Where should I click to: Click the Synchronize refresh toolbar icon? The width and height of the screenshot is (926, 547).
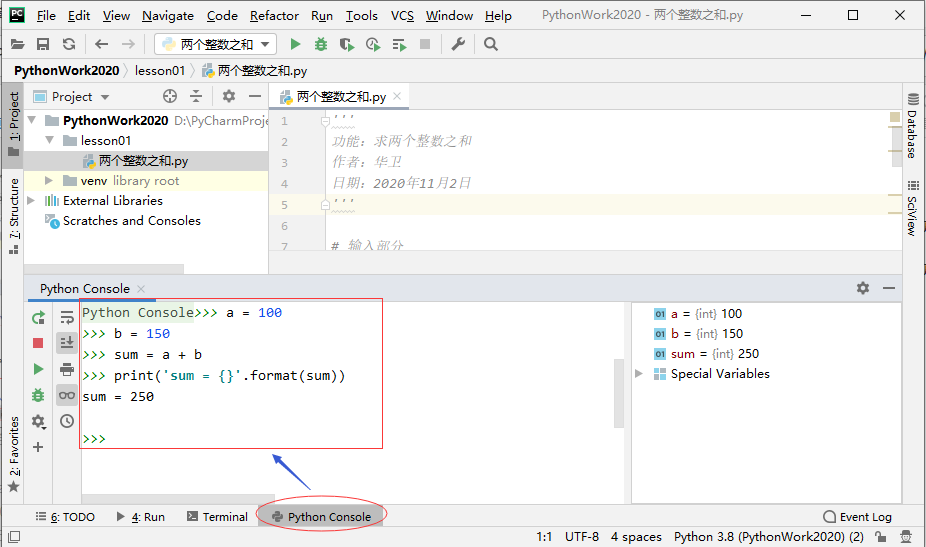tap(69, 44)
